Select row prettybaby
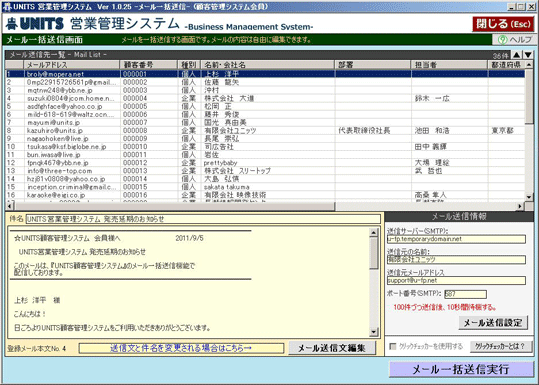The width and height of the screenshot is (539, 385). (x=265, y=163)
